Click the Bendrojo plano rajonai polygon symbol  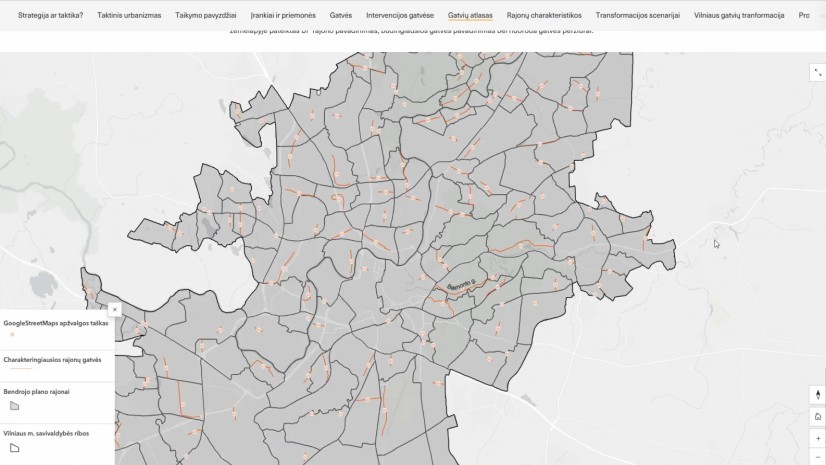click(x=14, y=406)
